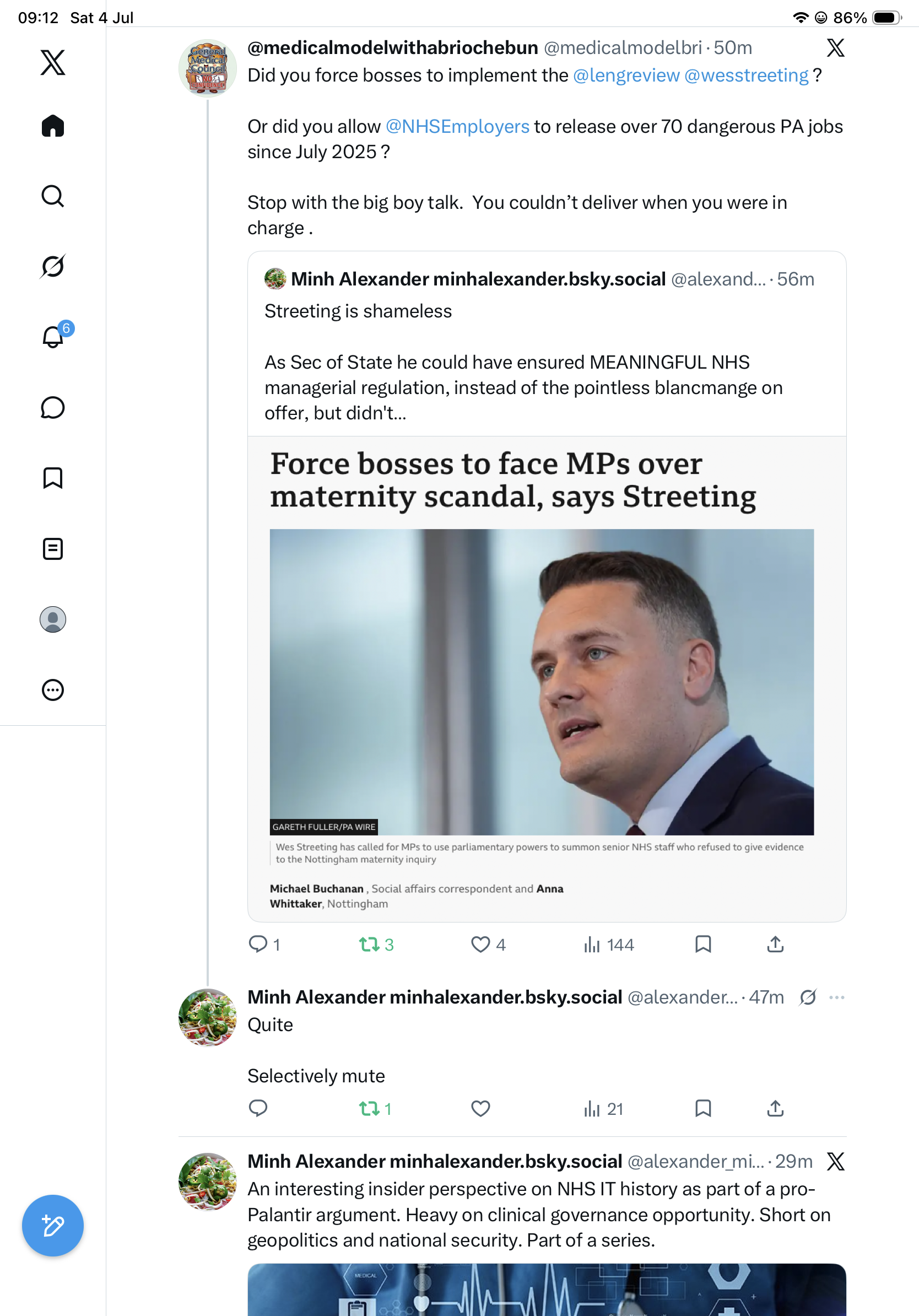Open Lists icon in the sidebar

[x=53, y=548]
